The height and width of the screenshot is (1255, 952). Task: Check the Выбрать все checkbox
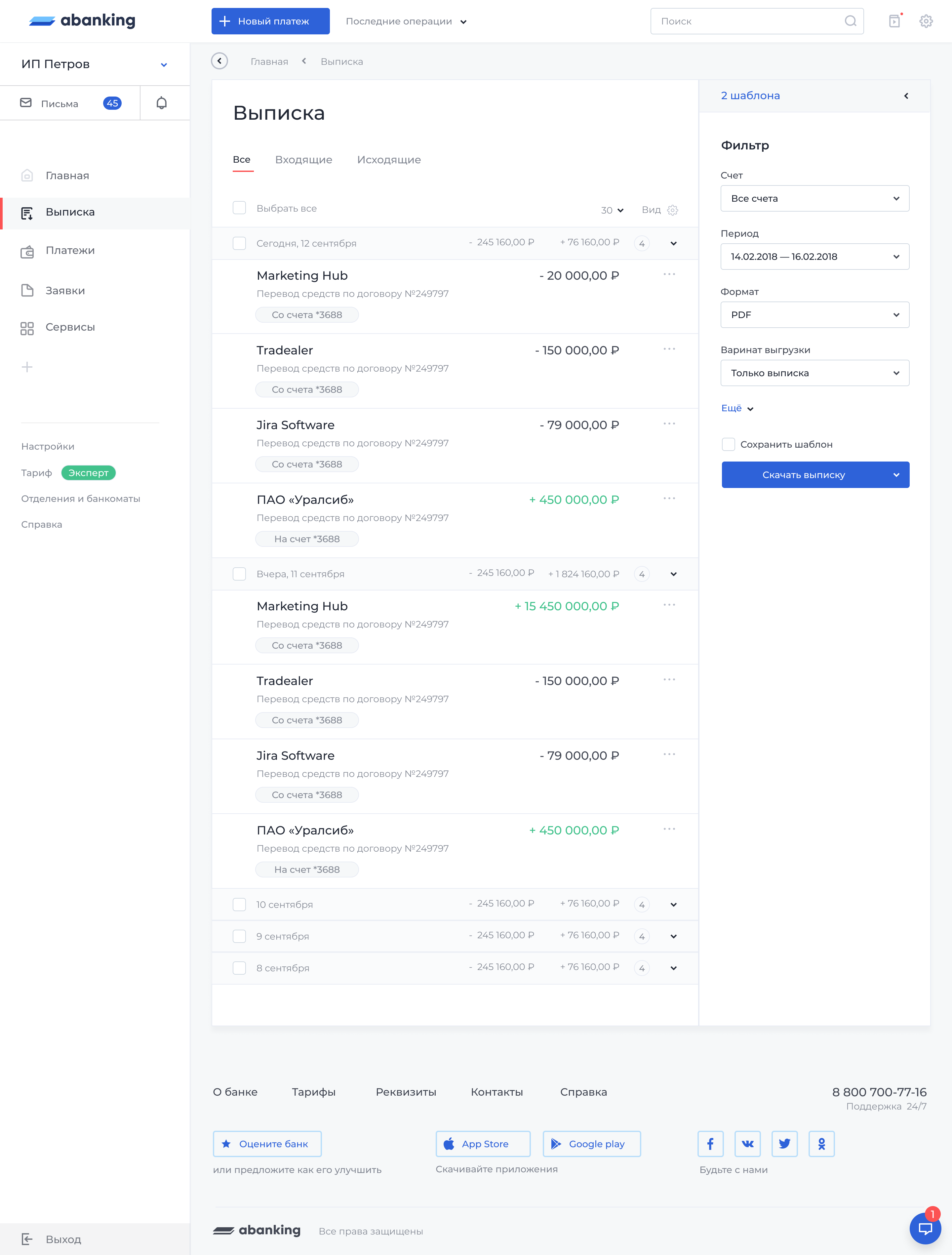(239, 208)
